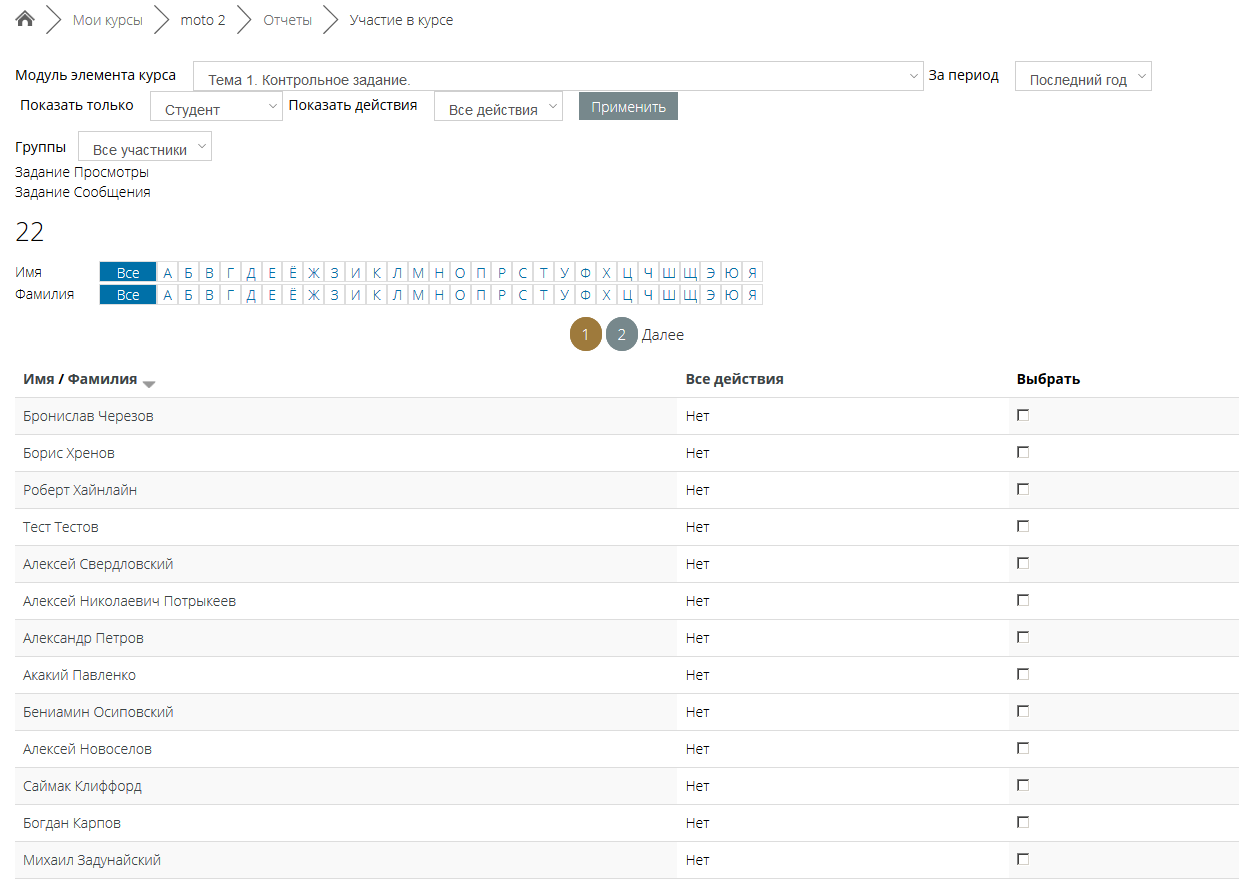Image resolution: width=1250 pixels, height=880 pixels.
Task: Open Мои курсы in breadcrumb
Action: pos(107,20)
